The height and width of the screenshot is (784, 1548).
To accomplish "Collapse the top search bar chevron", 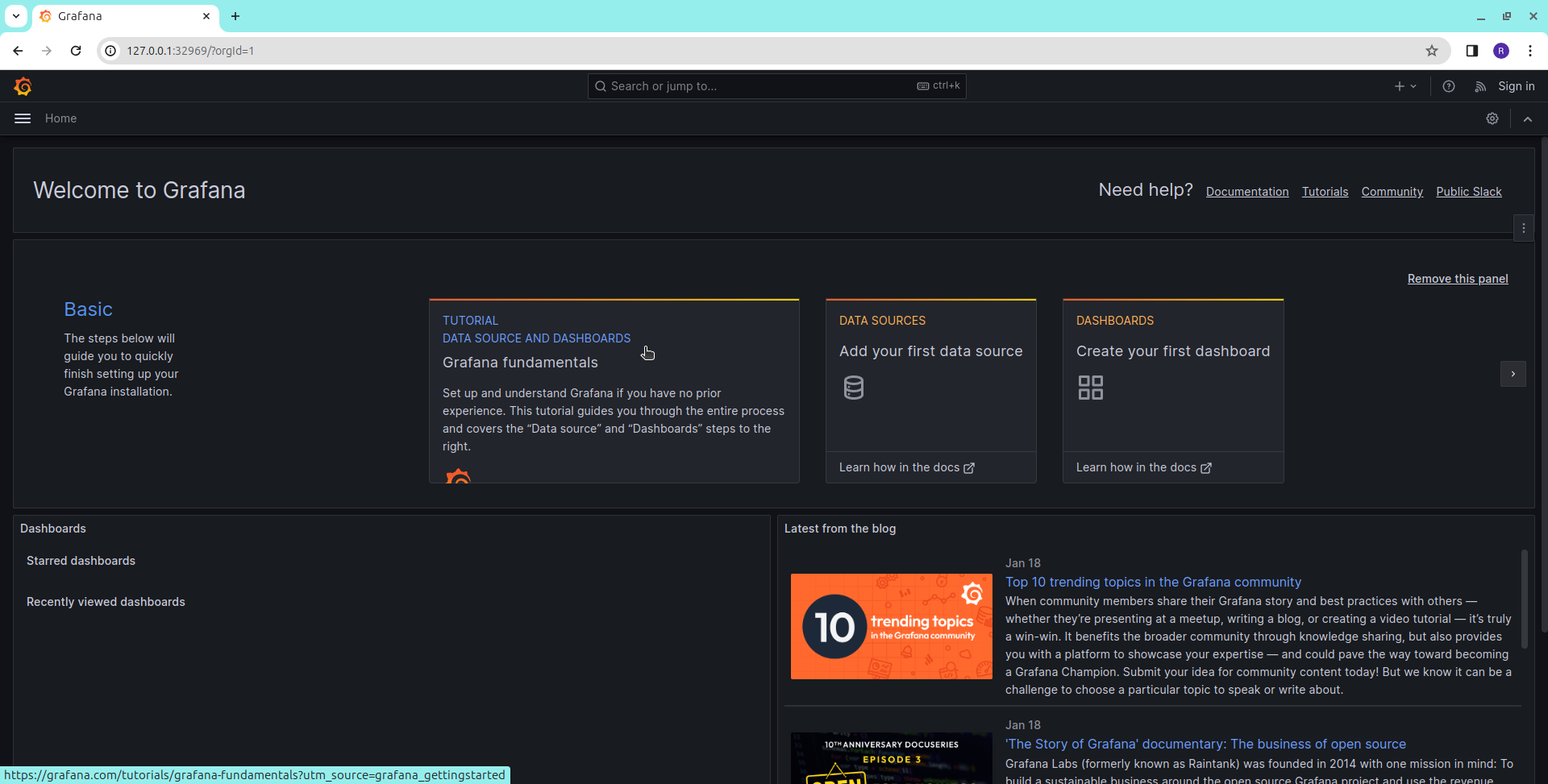I will 1528,118.
